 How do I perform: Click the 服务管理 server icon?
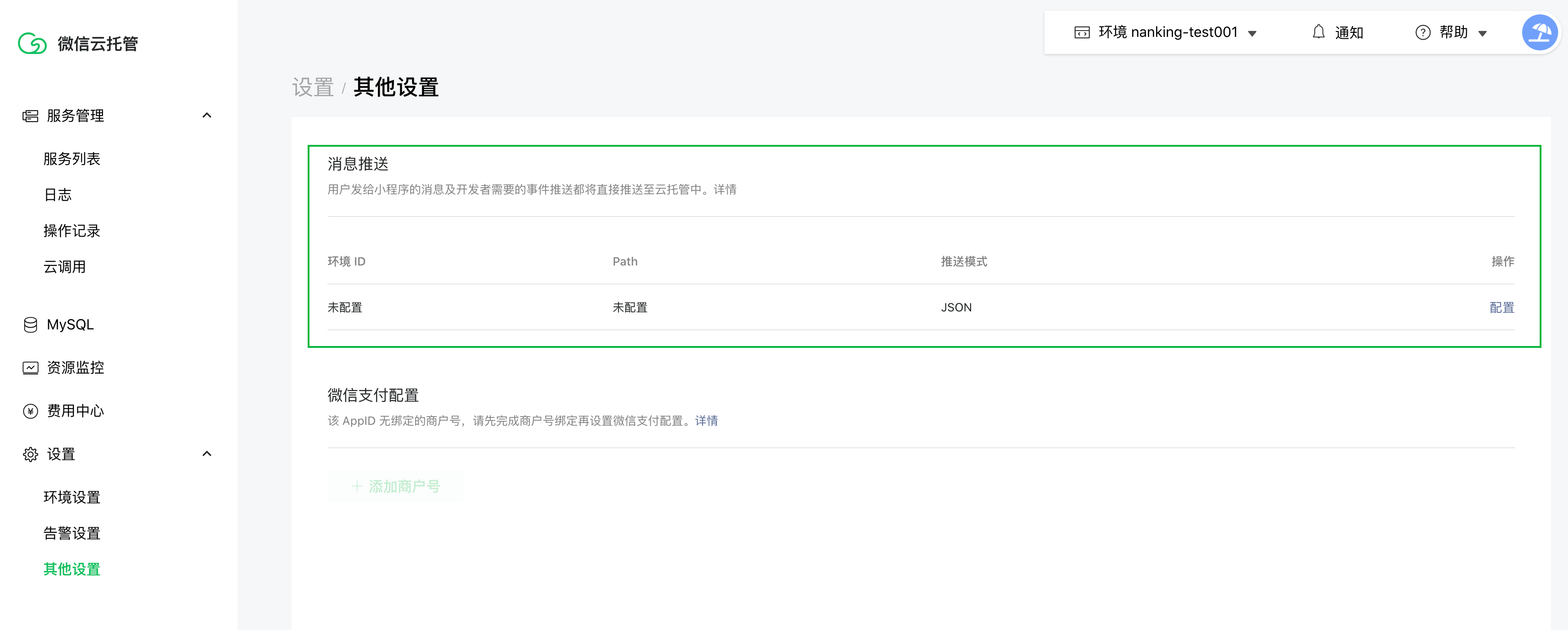pyautogui.click(x=31, y=116)
